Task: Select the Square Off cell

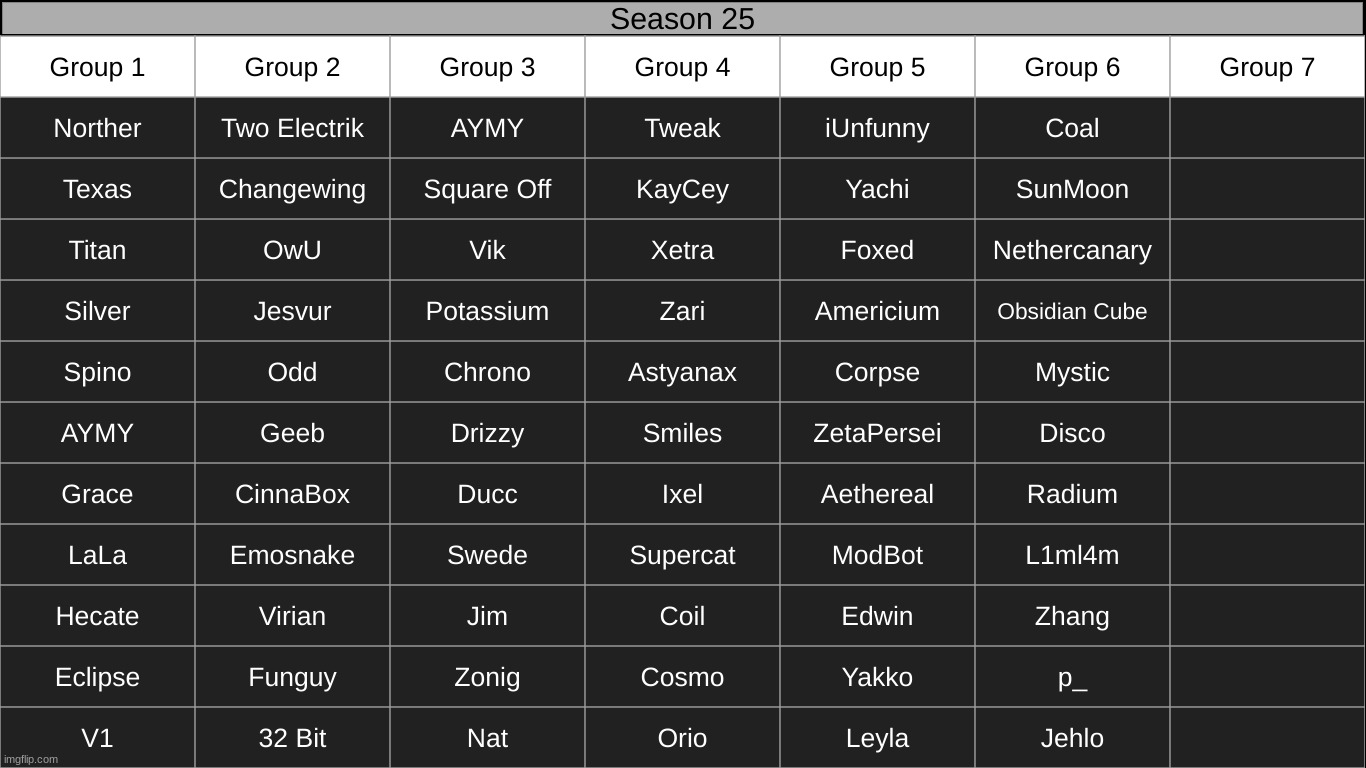Action: point(487,189)
